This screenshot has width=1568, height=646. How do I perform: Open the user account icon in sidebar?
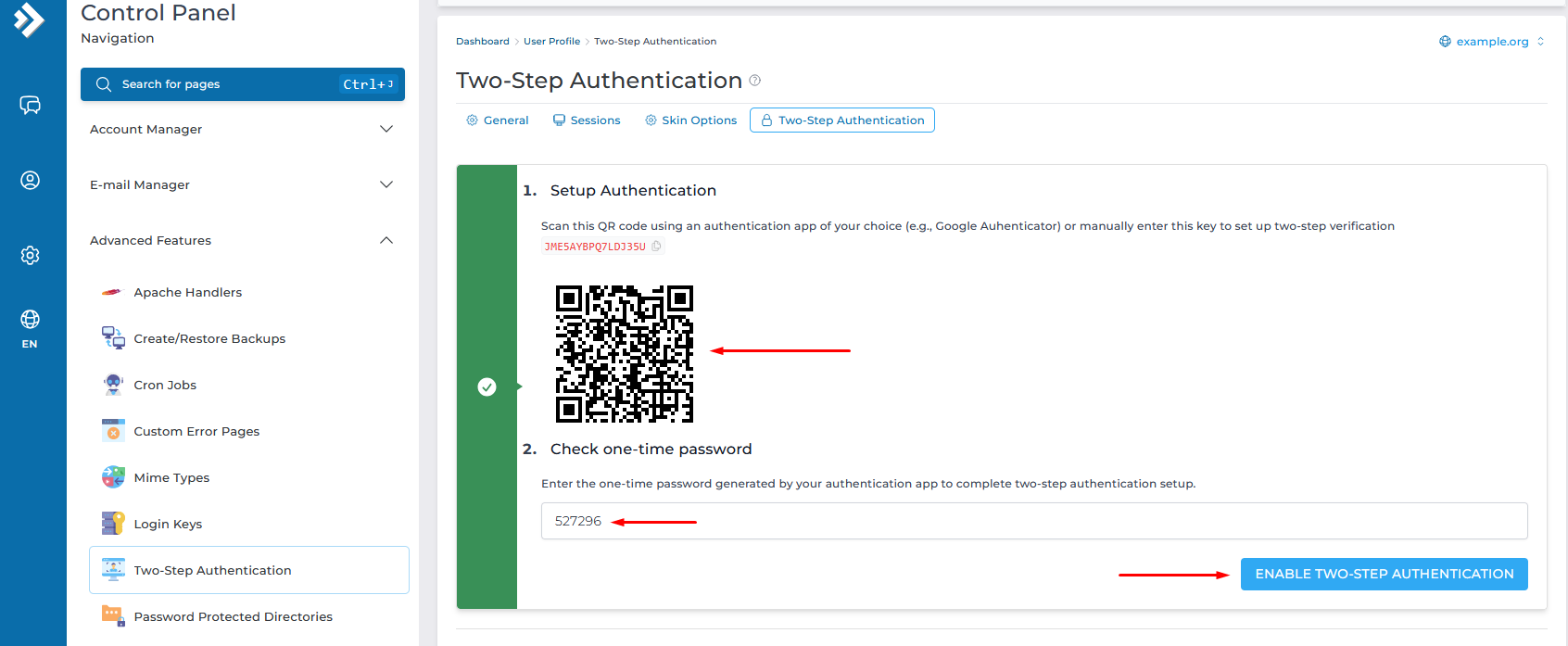[30, 180]
